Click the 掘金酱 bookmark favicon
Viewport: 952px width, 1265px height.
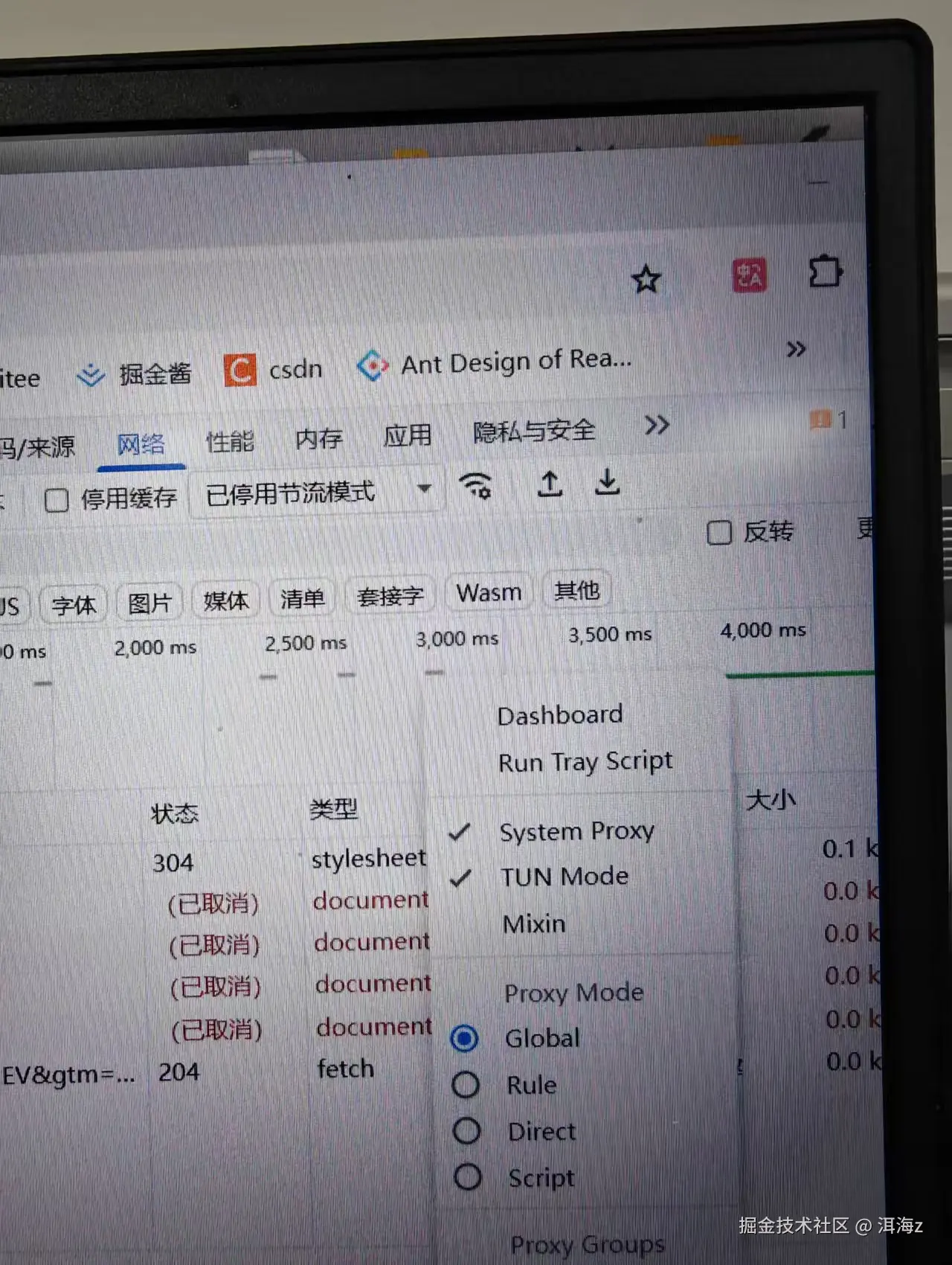click(x=91, y=376)
